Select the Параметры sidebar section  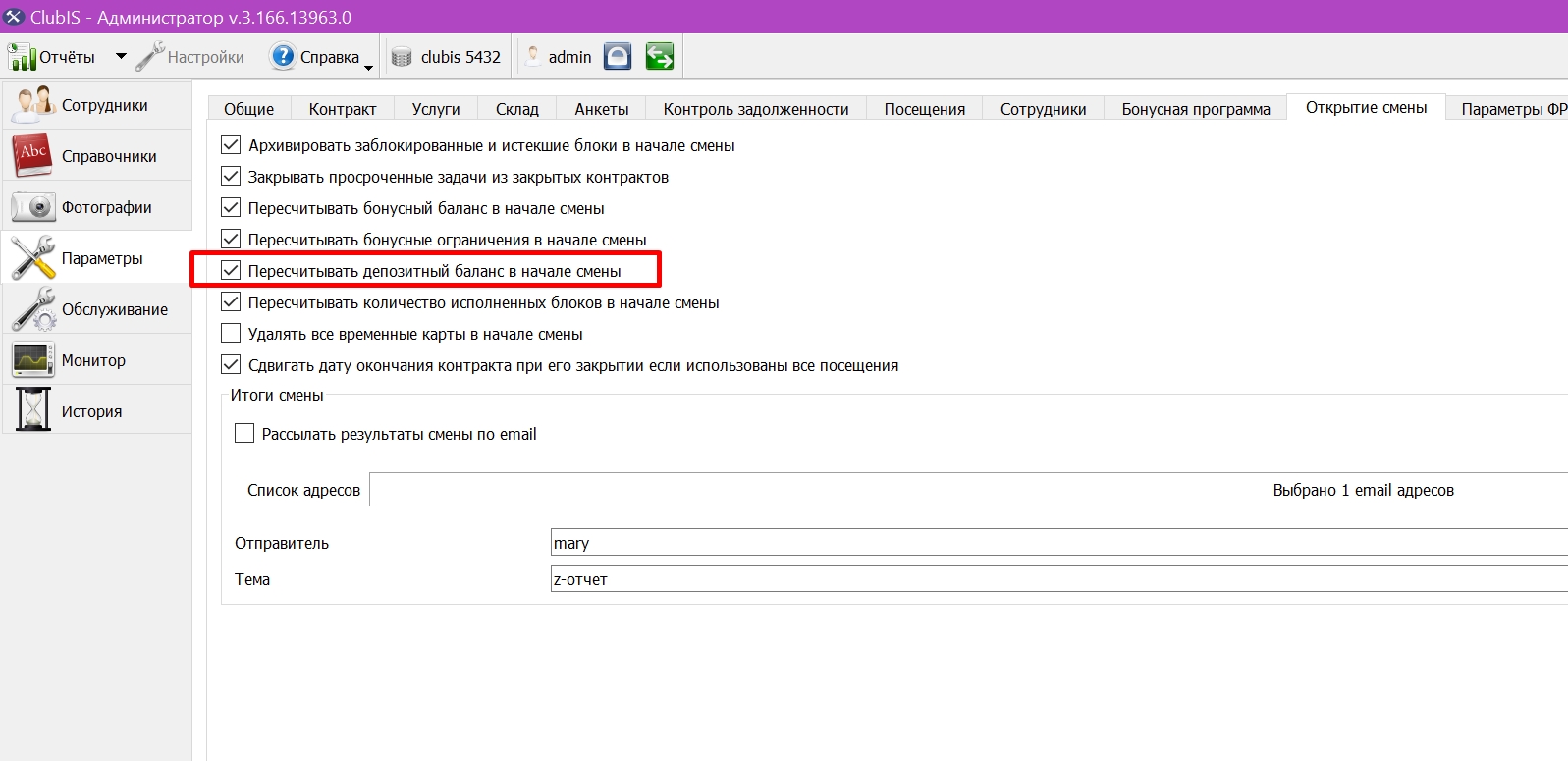click(96, 258)
